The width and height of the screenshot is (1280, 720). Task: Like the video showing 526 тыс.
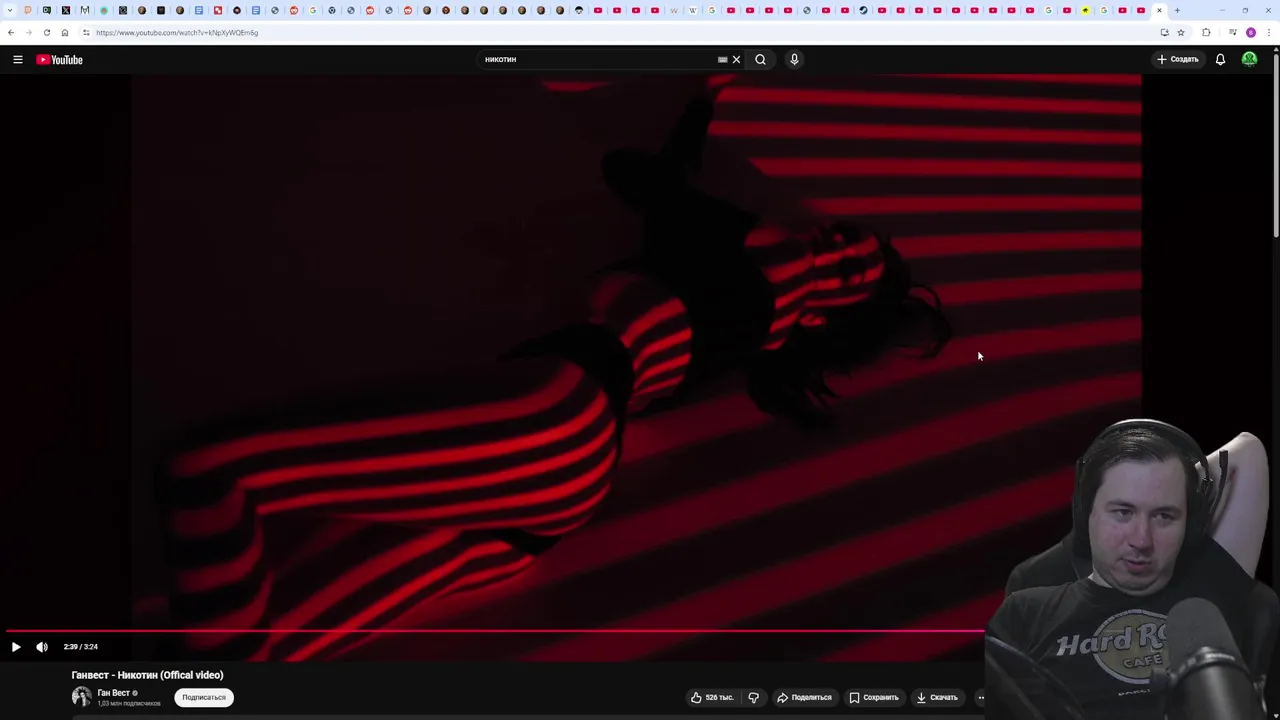[x=711, y=697]
